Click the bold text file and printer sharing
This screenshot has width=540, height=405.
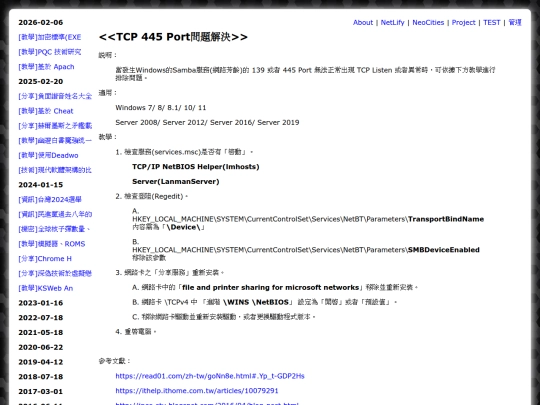(x=270, y=288)
